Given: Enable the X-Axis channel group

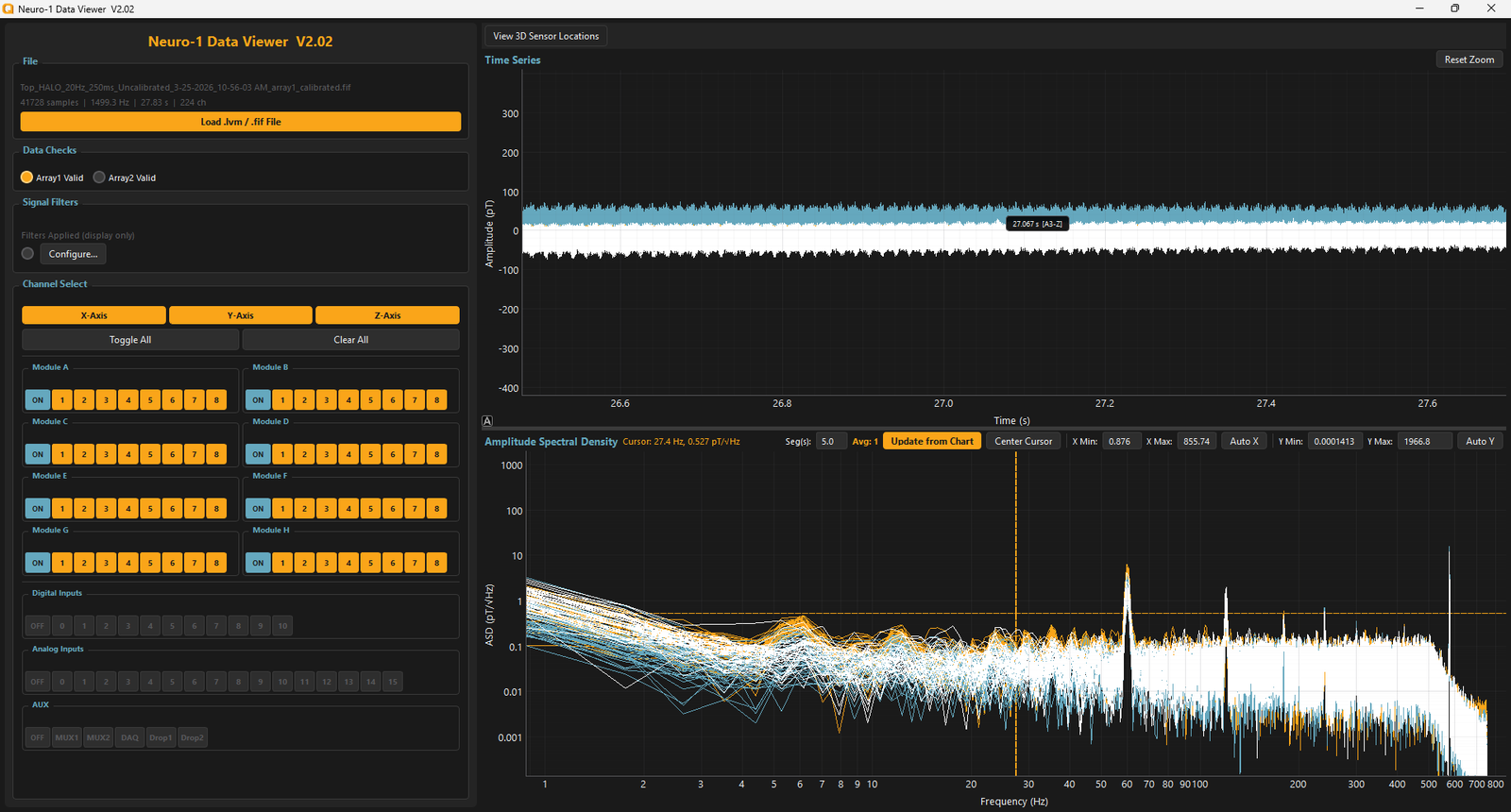Looking at the screenshot, I should coord(93,315).
